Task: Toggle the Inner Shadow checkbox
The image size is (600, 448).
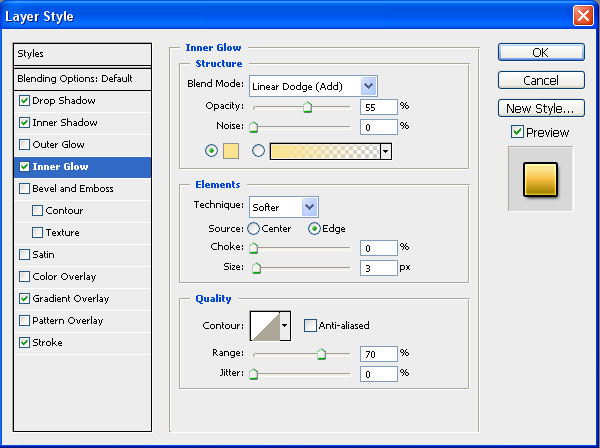Action: tap(24, 122)
